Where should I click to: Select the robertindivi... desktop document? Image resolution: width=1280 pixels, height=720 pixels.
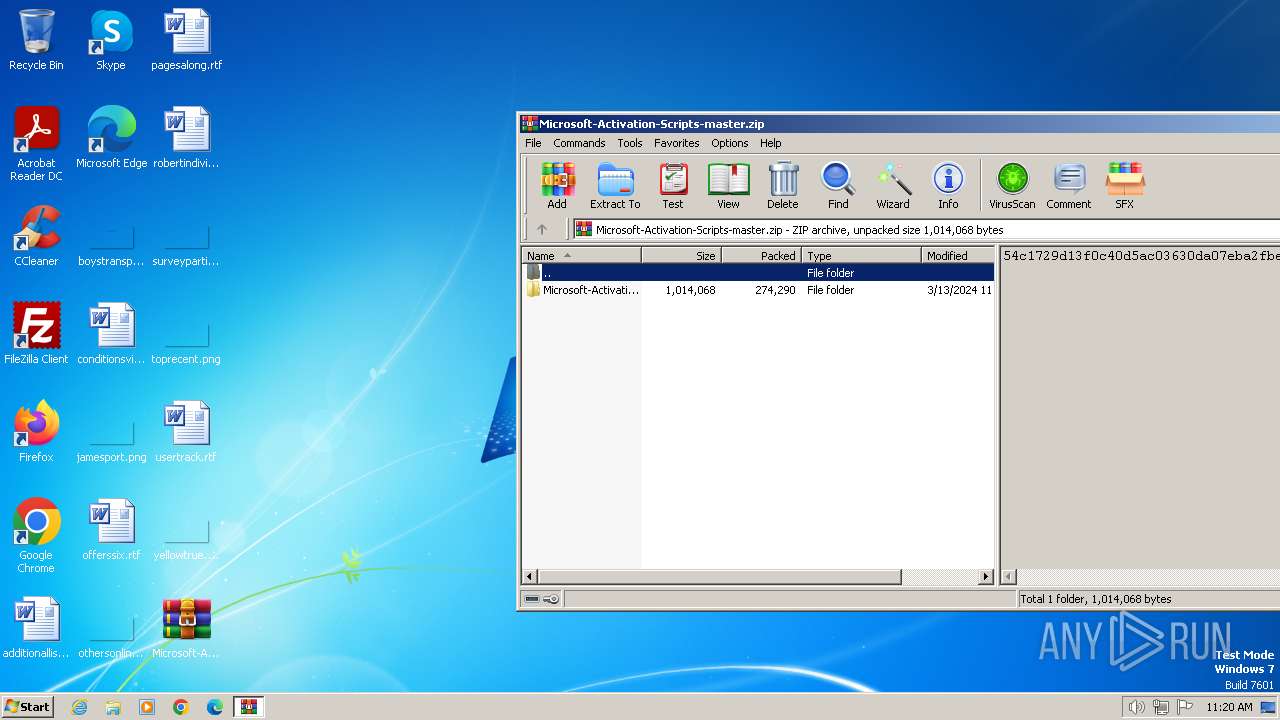(186, 138)
